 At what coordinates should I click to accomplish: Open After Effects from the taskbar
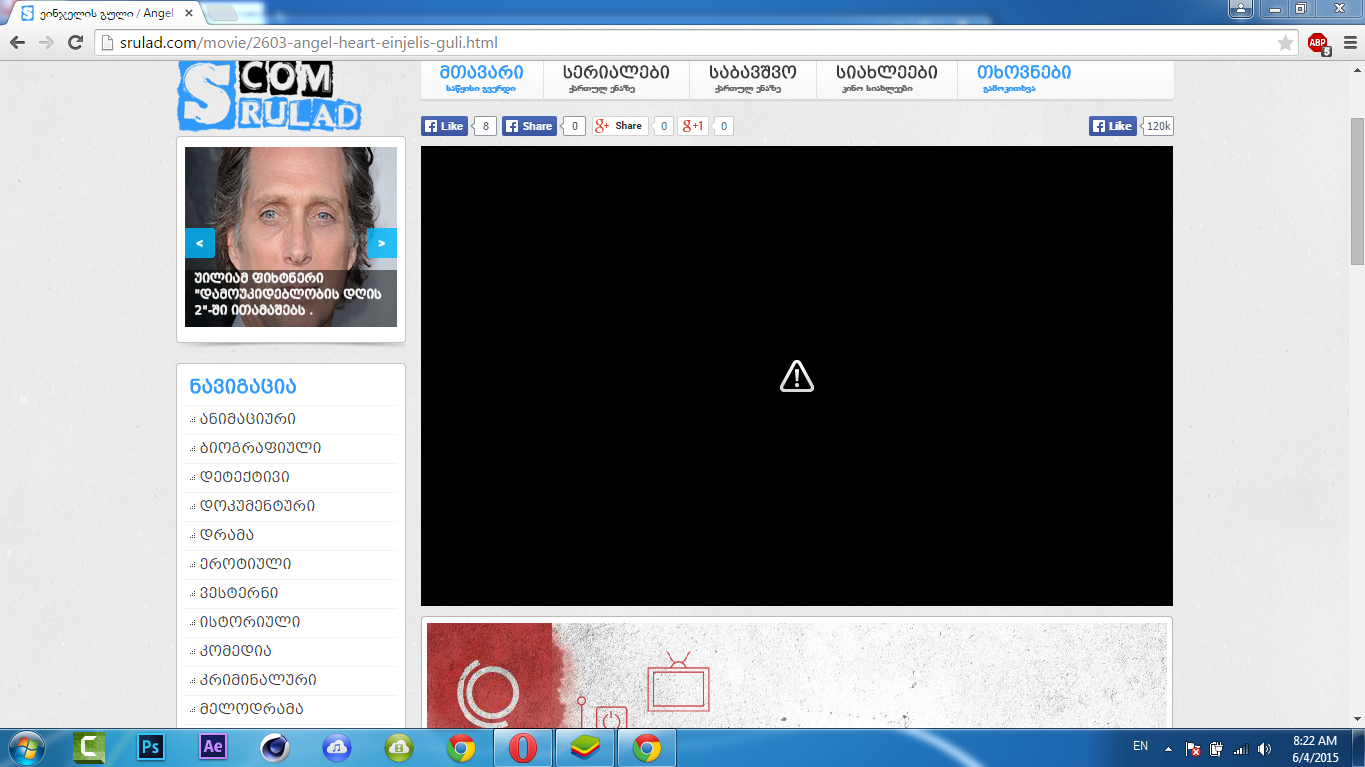pyautogui.click(x=213, y=747)
